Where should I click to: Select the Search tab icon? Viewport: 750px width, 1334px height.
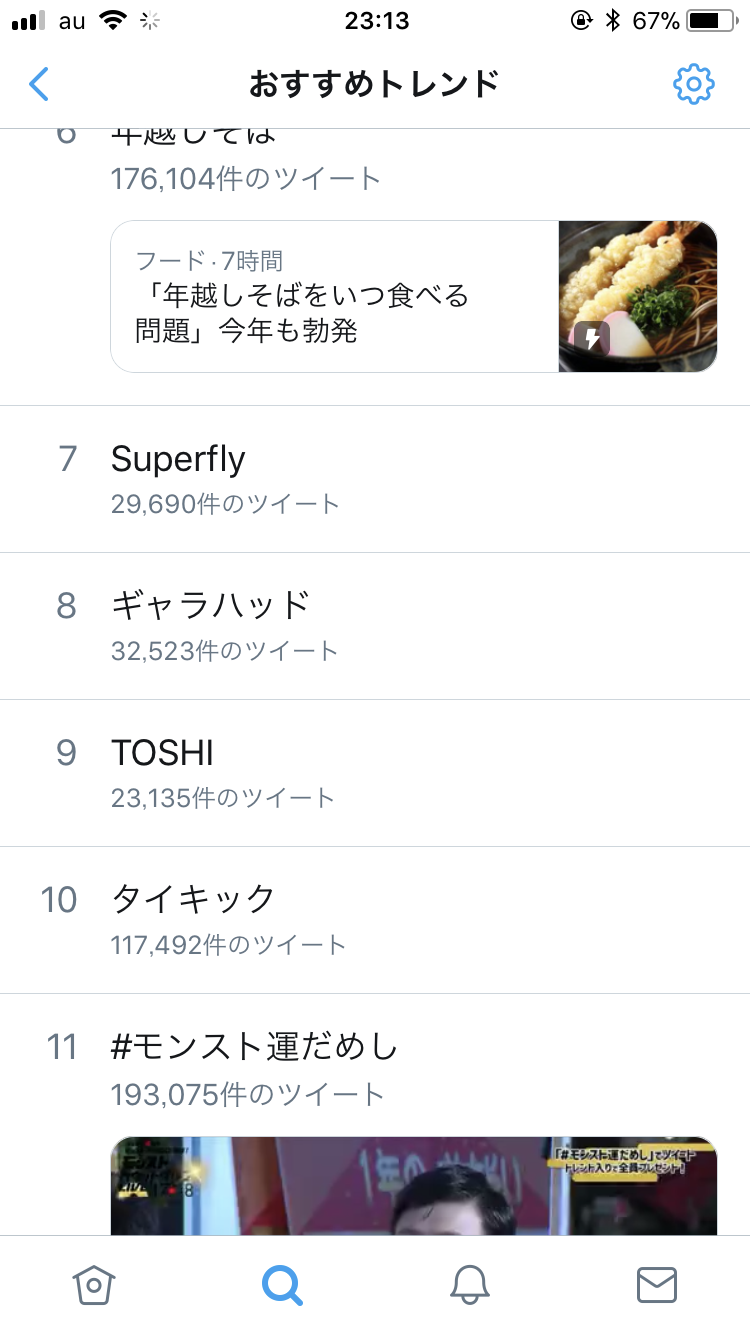coord(282,1284)
